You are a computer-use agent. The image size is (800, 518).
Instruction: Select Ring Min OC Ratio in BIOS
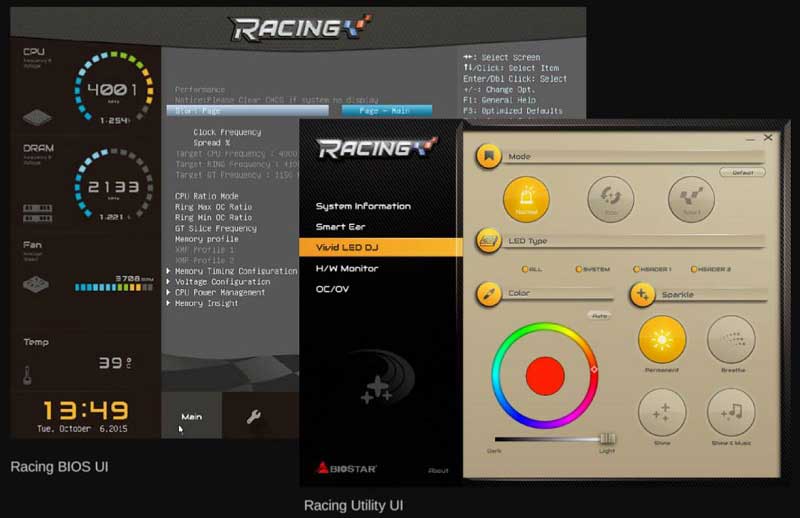tap(213, 217)
